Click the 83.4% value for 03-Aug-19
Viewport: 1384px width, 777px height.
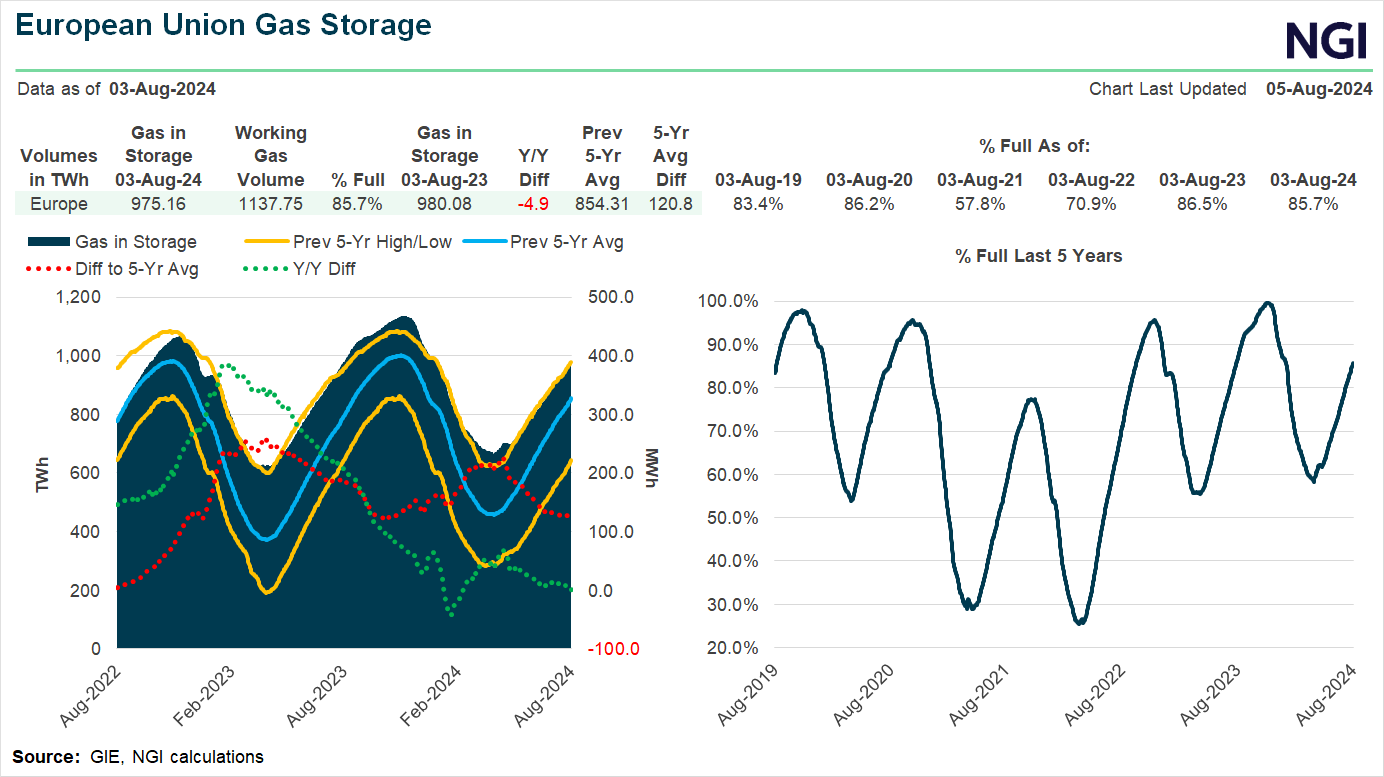point(758,204)
